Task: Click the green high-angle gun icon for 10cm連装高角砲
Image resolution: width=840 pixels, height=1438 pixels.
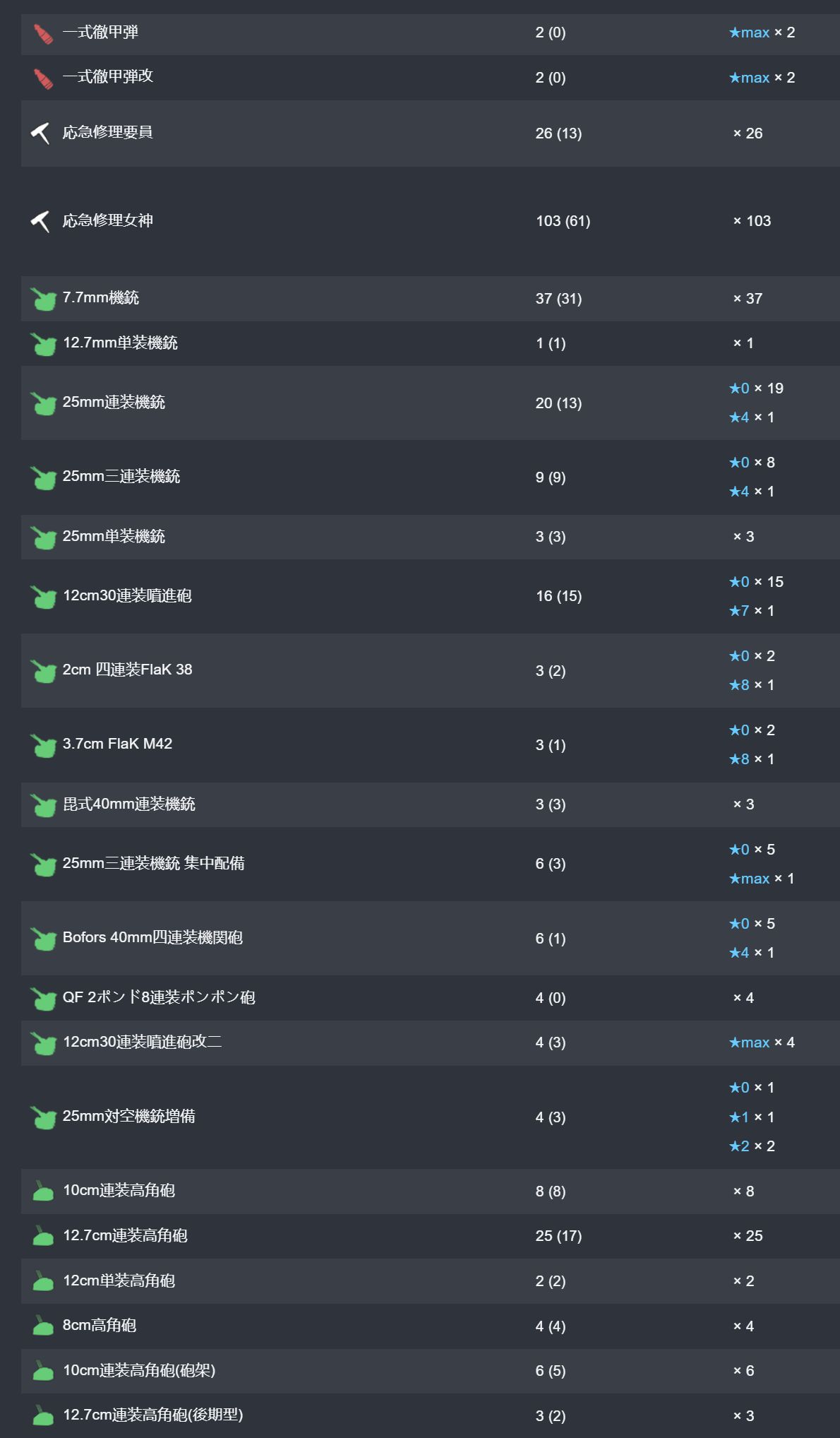Action: coord(43,1192)
